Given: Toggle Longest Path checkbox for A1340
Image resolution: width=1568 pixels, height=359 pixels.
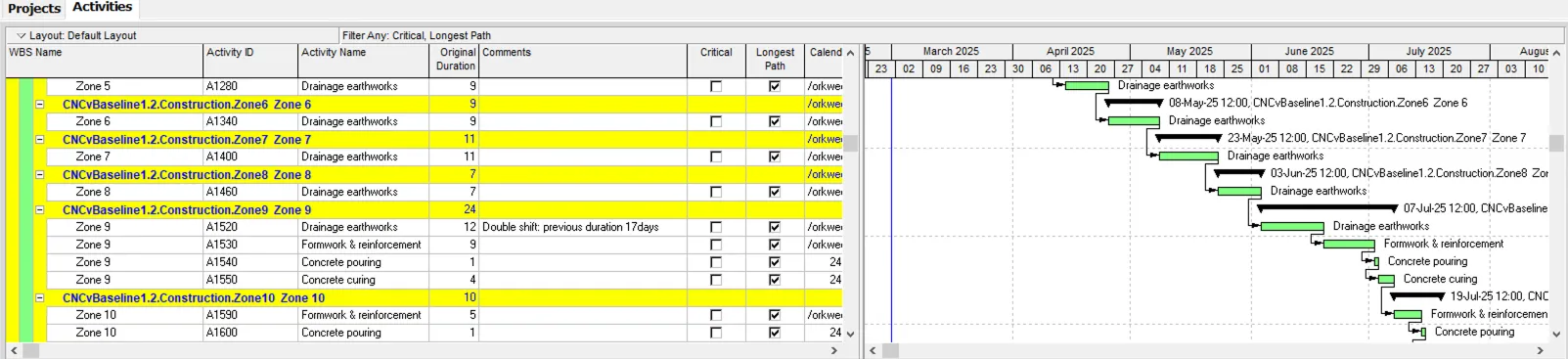Looking at the screenshot, I should pos(775,121).
